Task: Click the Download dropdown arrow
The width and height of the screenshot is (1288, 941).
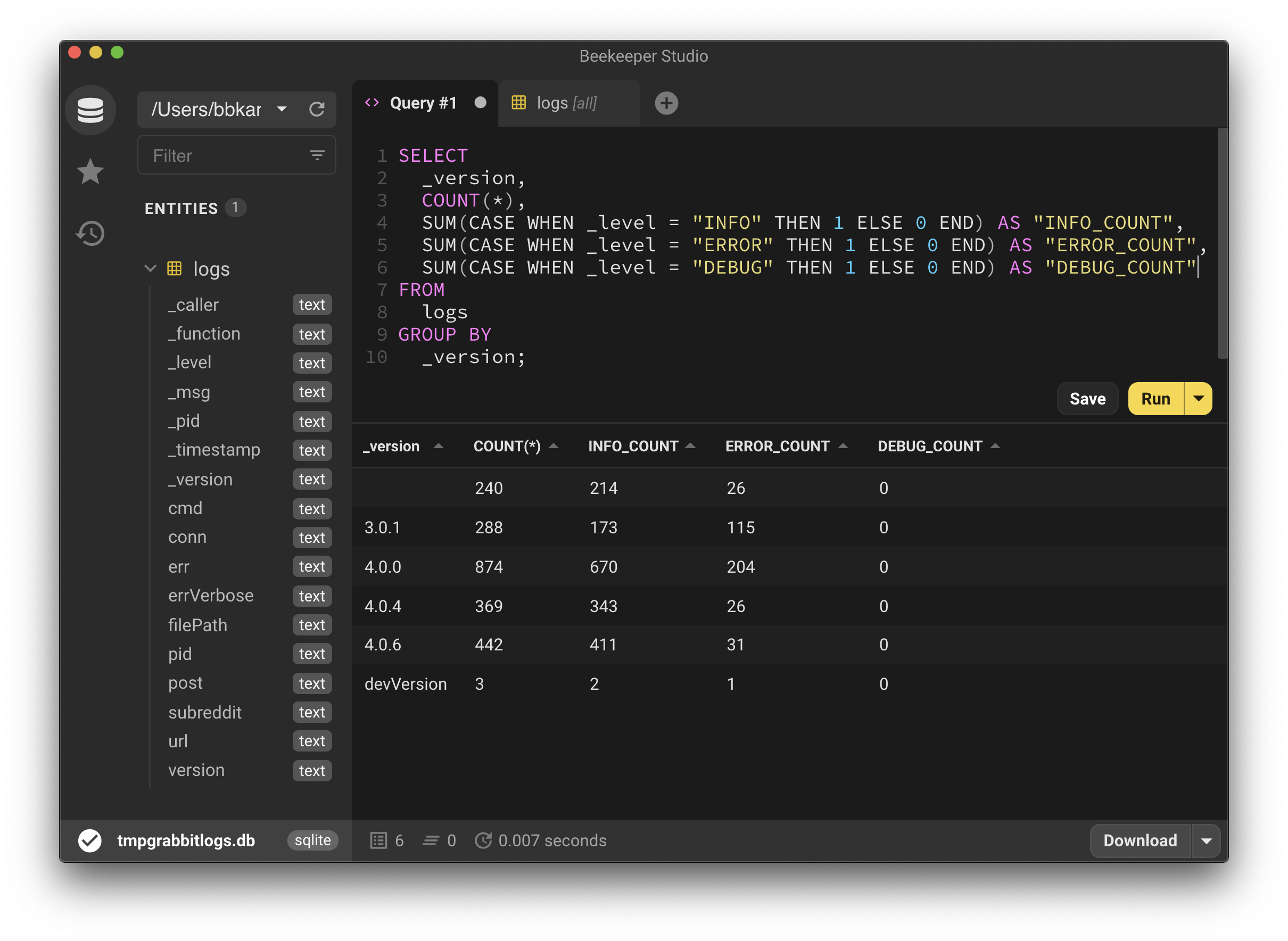Action: pyautogui.click(x=1208, y=840)
